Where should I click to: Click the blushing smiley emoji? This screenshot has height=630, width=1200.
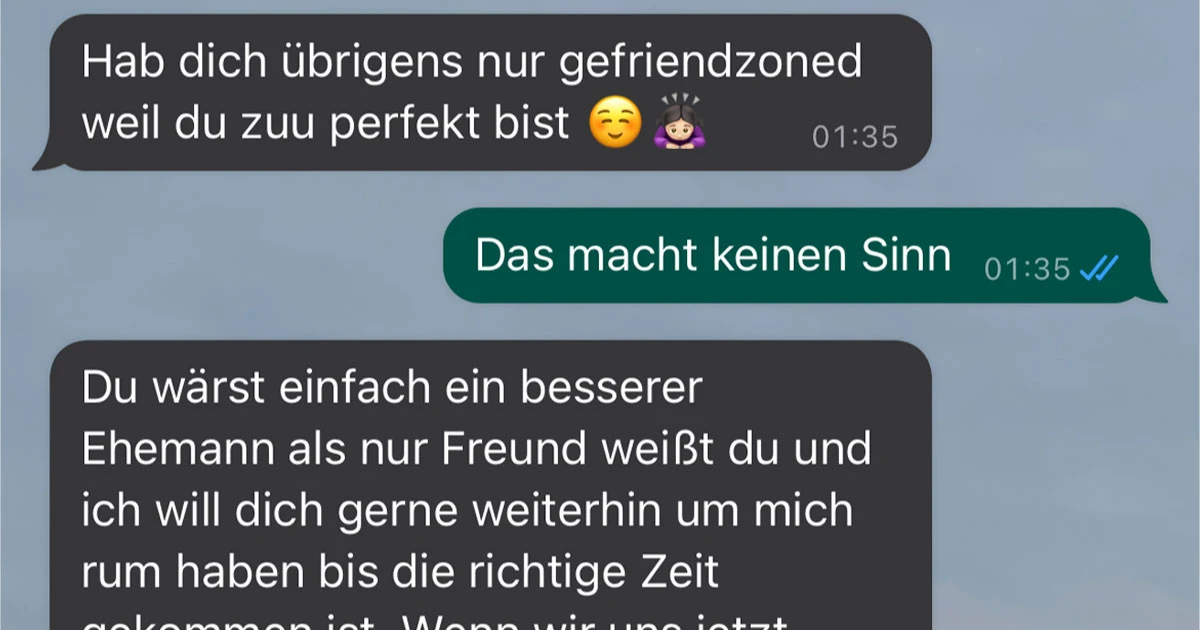[x=614, y=124]
